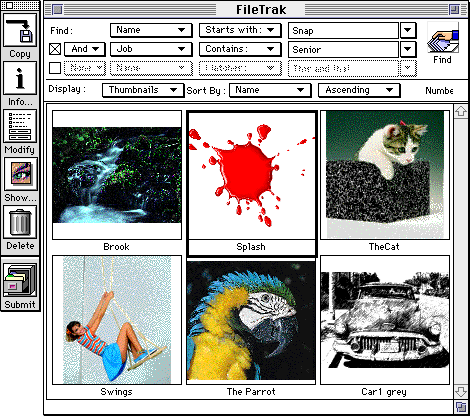This screenshot has width=470, height=416.
Task: Run the search with the Find icon
Action: pyautogui.click(x=443, y=38)
